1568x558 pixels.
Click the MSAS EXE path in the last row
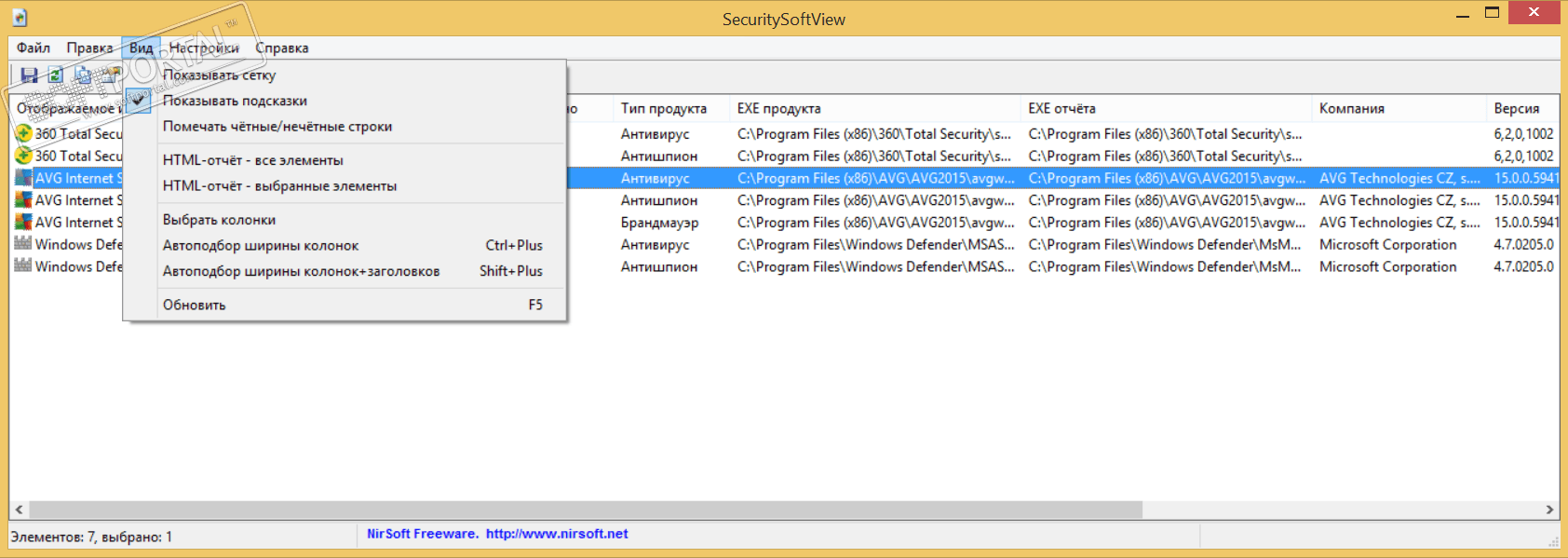coord(875,266)
